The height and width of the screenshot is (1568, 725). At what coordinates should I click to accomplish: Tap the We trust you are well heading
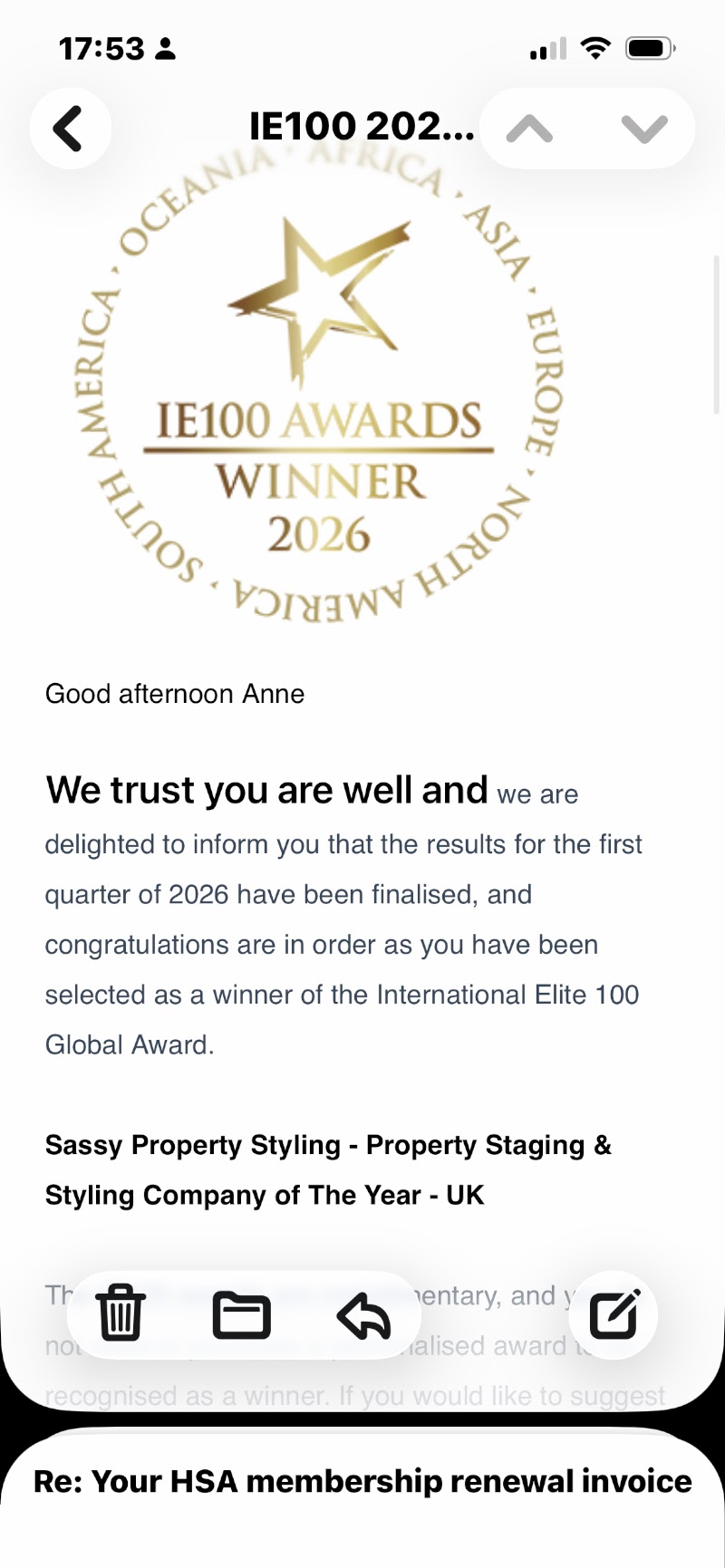(x=266, y=790)
